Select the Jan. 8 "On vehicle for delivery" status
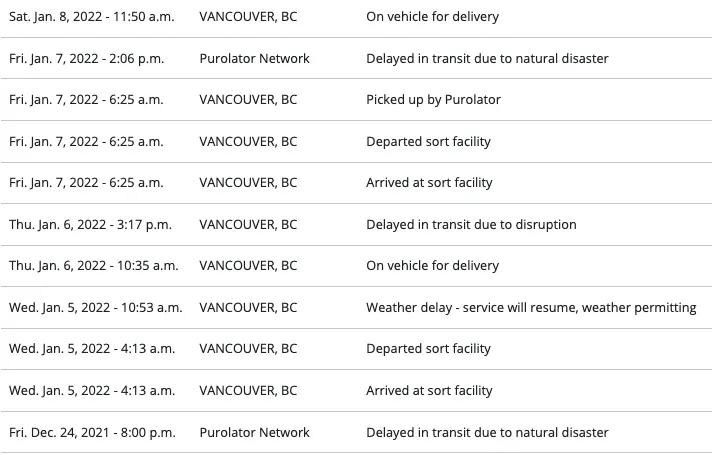 (432, 17)
